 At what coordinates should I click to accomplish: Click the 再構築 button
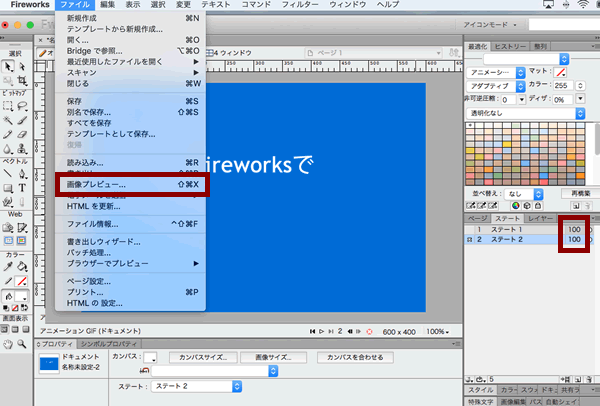580,193
